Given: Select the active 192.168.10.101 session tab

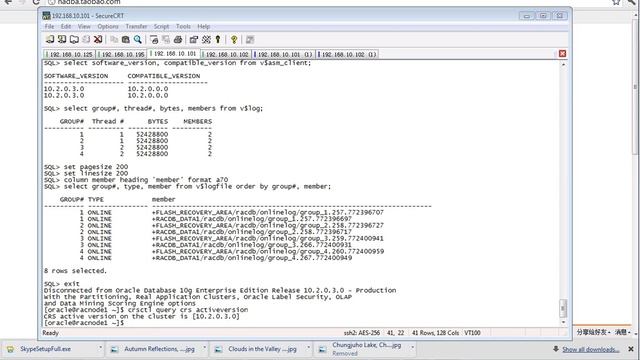Looking at the screenshot, I should click(x=173, y=53).
